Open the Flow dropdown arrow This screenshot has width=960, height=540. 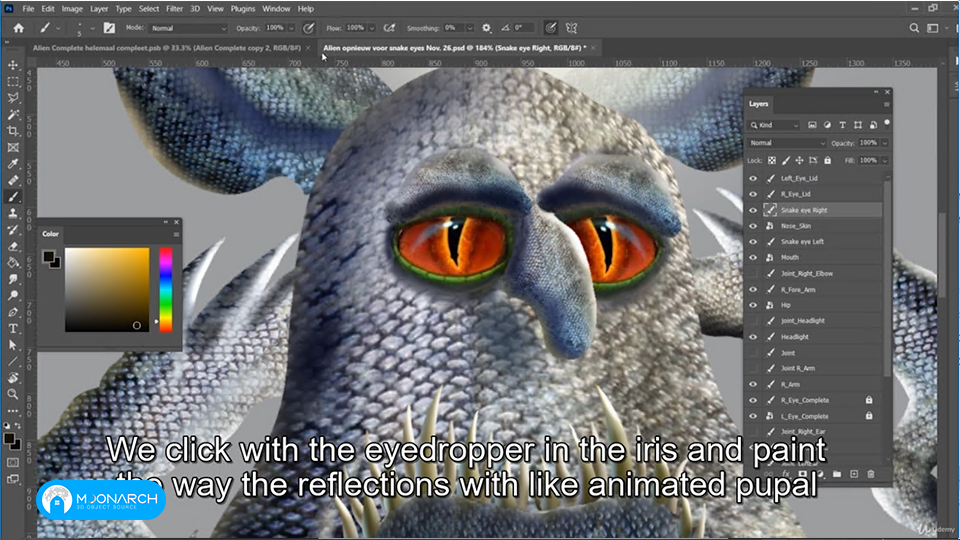pyautogui.click(x=372, y=28)
